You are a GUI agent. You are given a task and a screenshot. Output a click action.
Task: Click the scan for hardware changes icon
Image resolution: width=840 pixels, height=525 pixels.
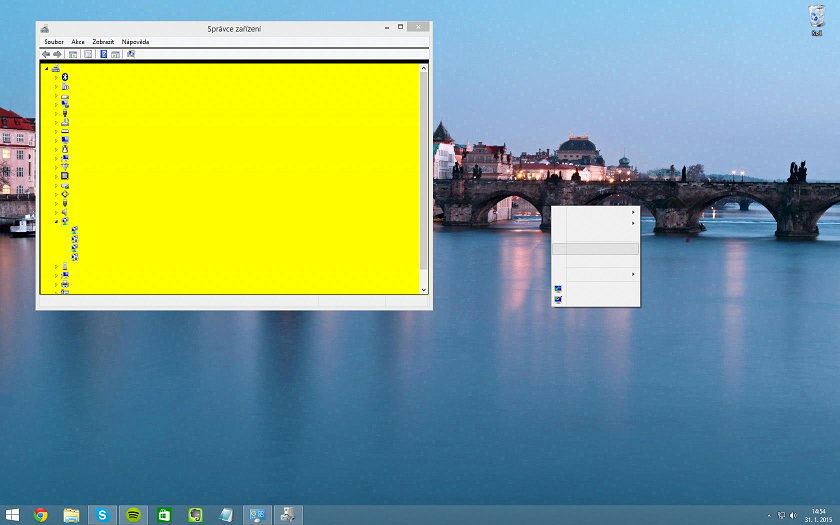(131, 54)
